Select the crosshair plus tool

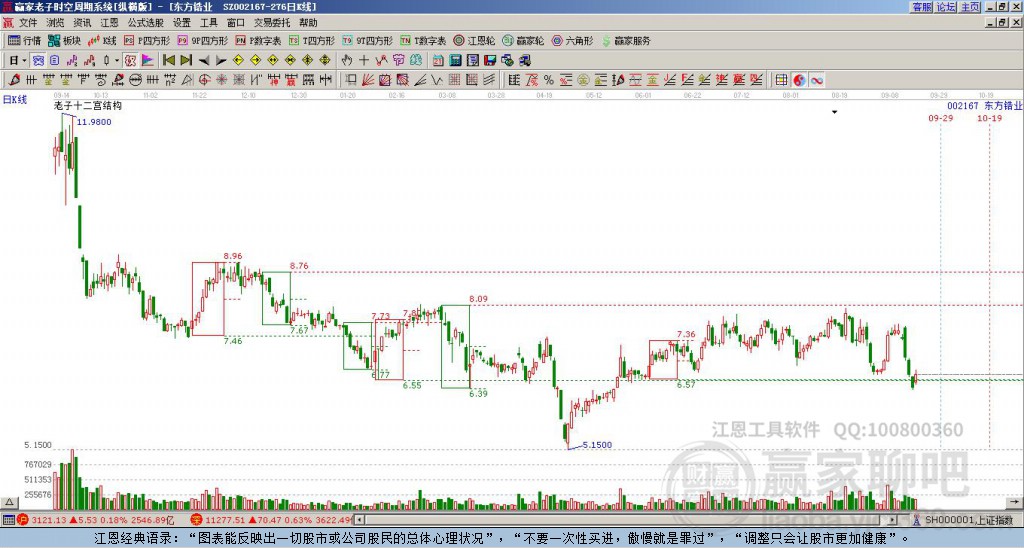point(364,60)
